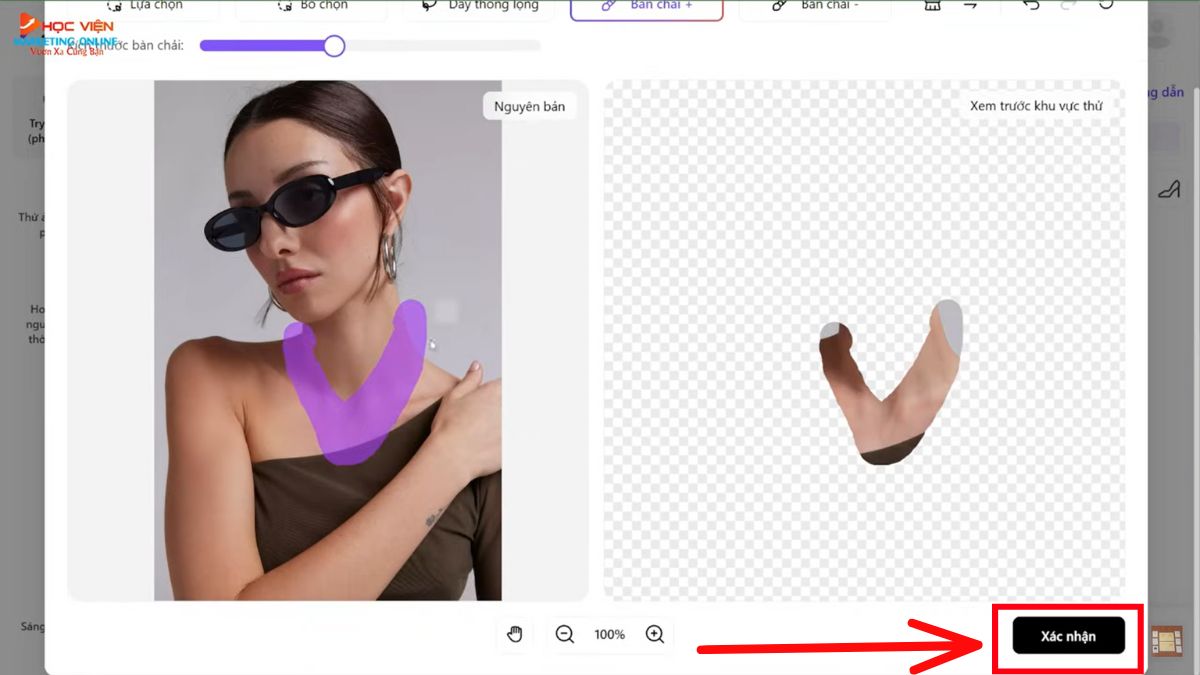Image resolution: width=1200 pixels, height=675 pixels.
Task: Reset the selection with circular arrow icon
Action: 1106,6
